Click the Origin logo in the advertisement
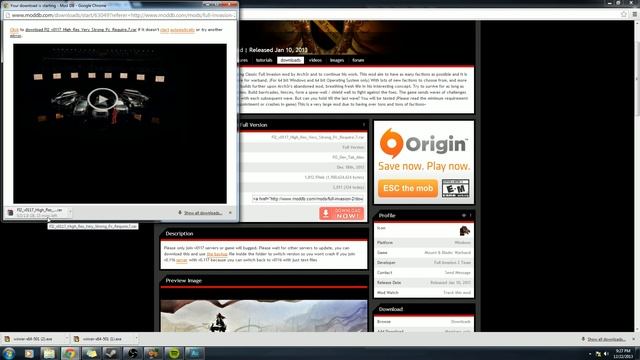The width and height of the screenshot is (640, 360). pyautogui.click(x=423, y=143)
